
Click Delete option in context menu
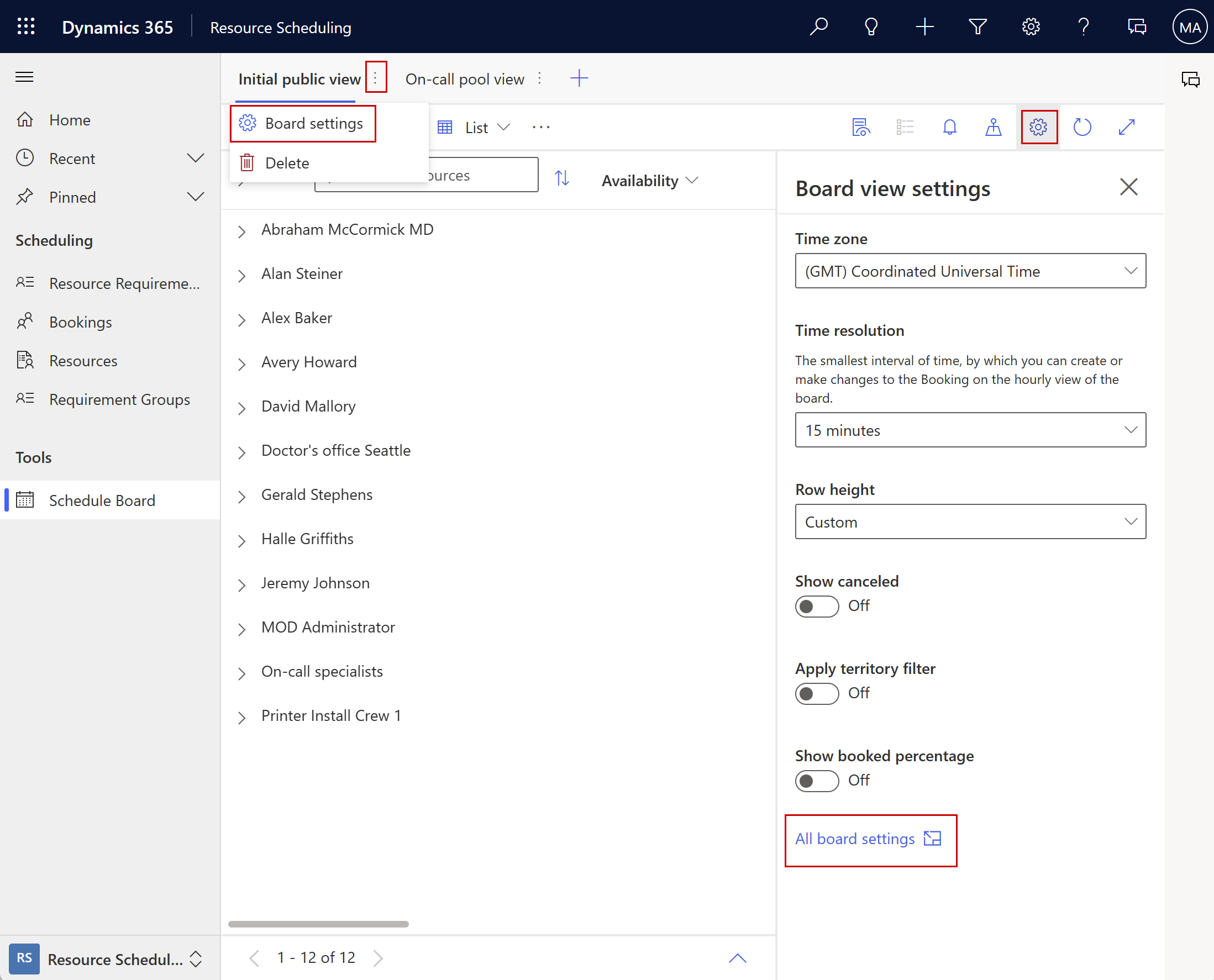coord(286,161)
